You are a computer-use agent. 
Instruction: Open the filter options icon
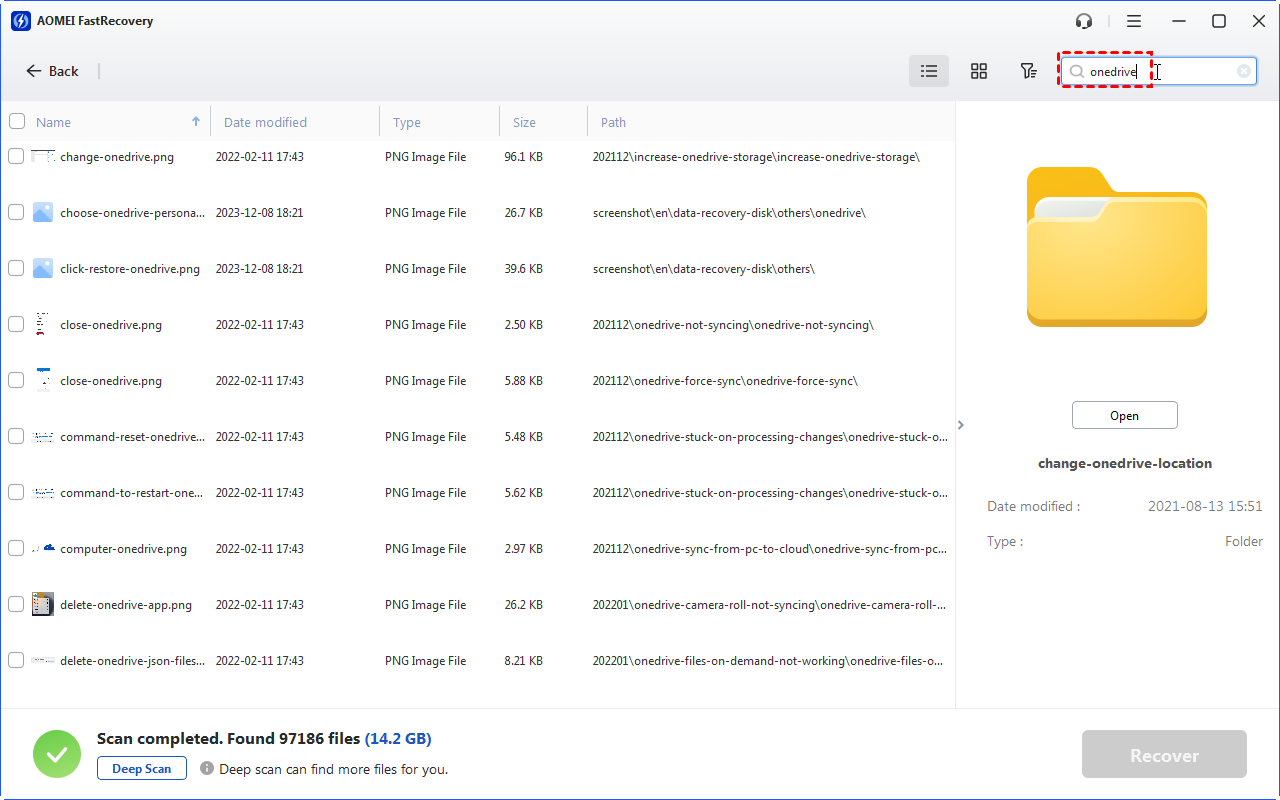click(x=1029, y=71)
